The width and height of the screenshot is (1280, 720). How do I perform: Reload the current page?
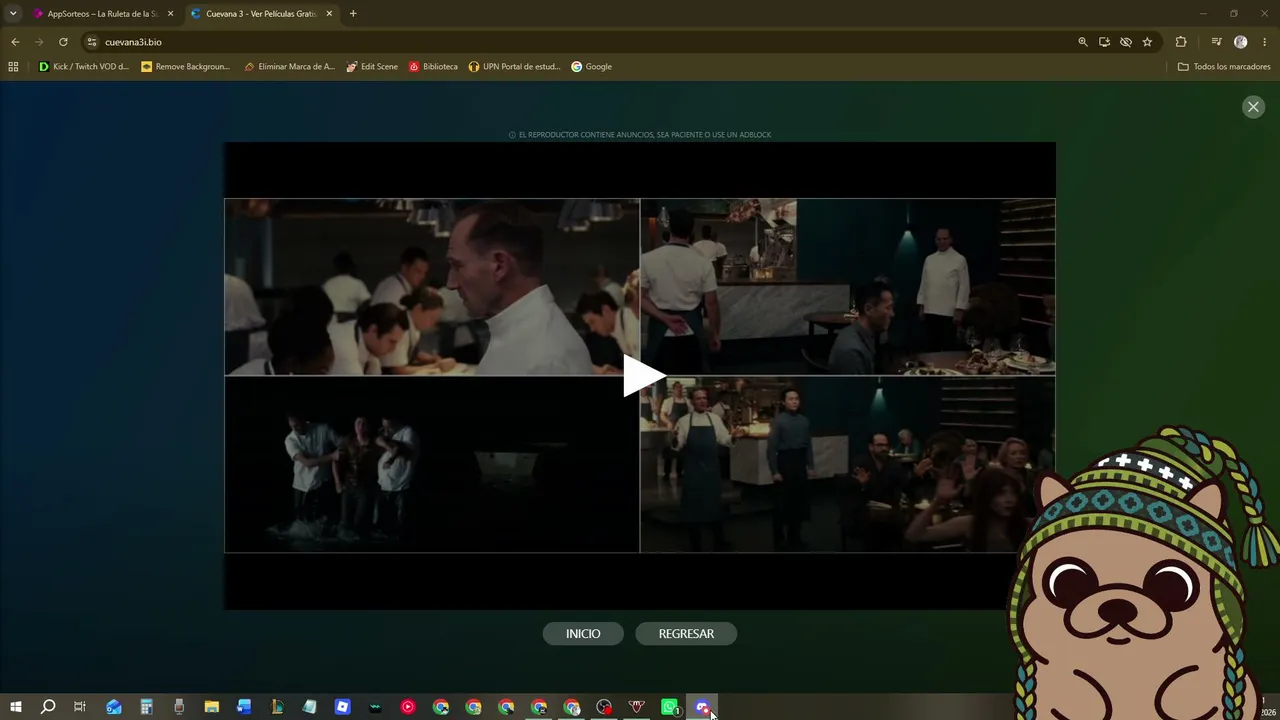[x=63, y=42]
